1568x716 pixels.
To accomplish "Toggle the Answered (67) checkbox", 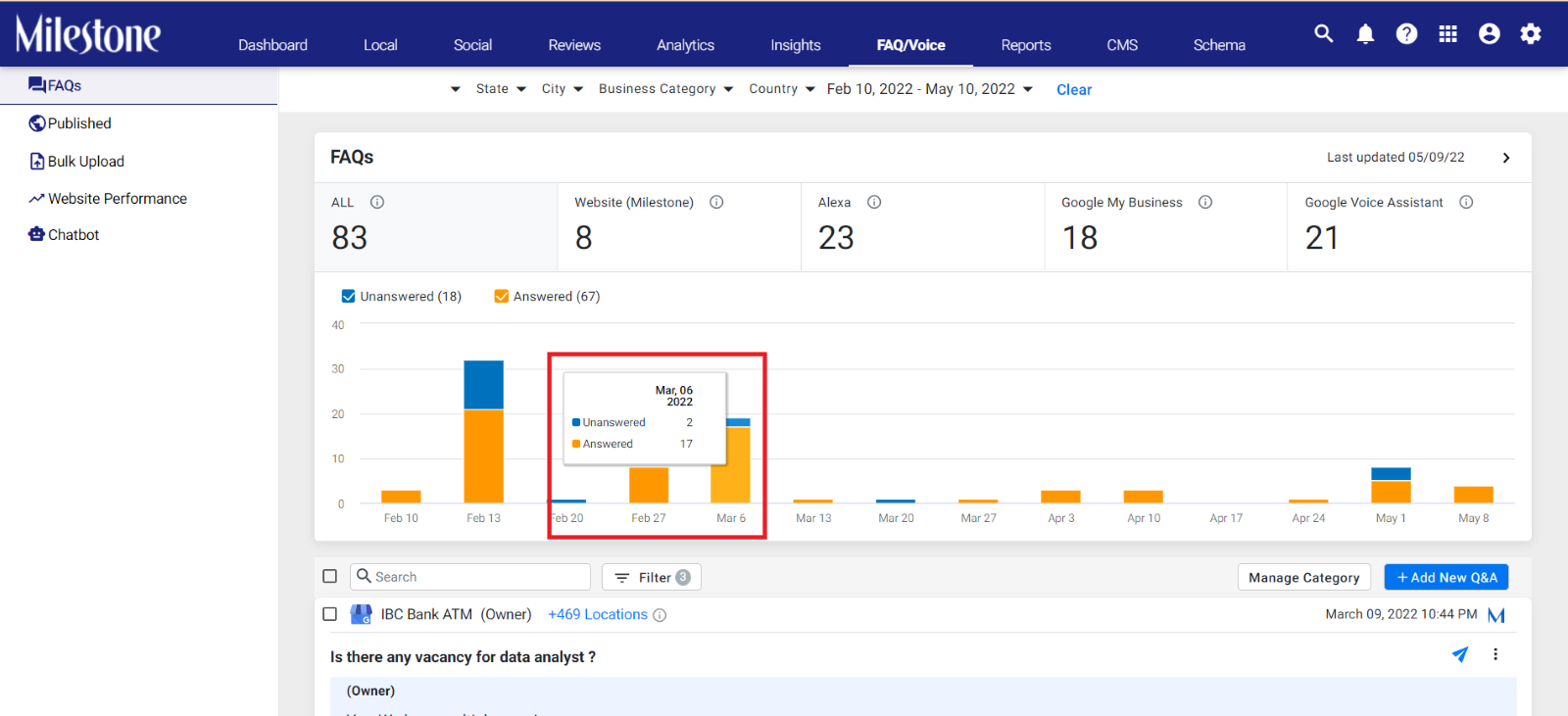I will [501, 296].
